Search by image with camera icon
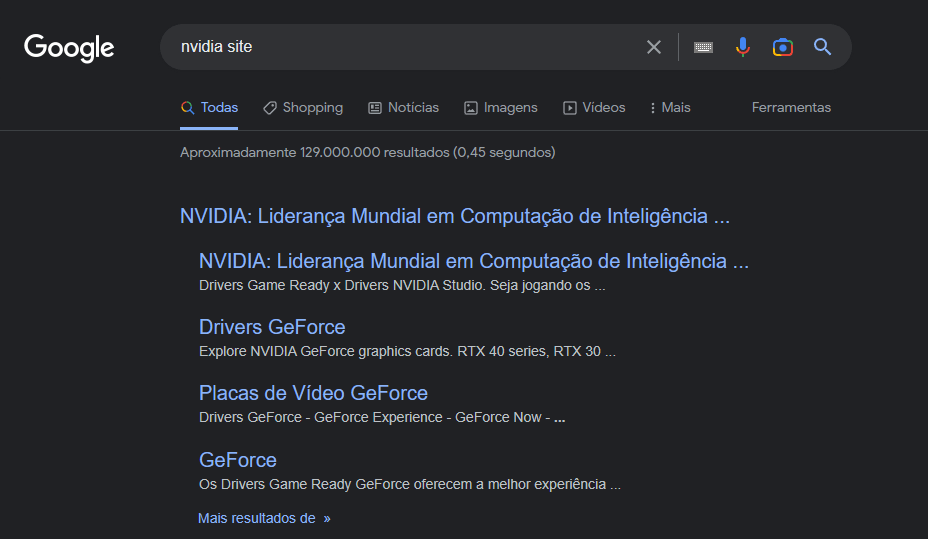Viewport: 928px width, 539px height. 782,47
